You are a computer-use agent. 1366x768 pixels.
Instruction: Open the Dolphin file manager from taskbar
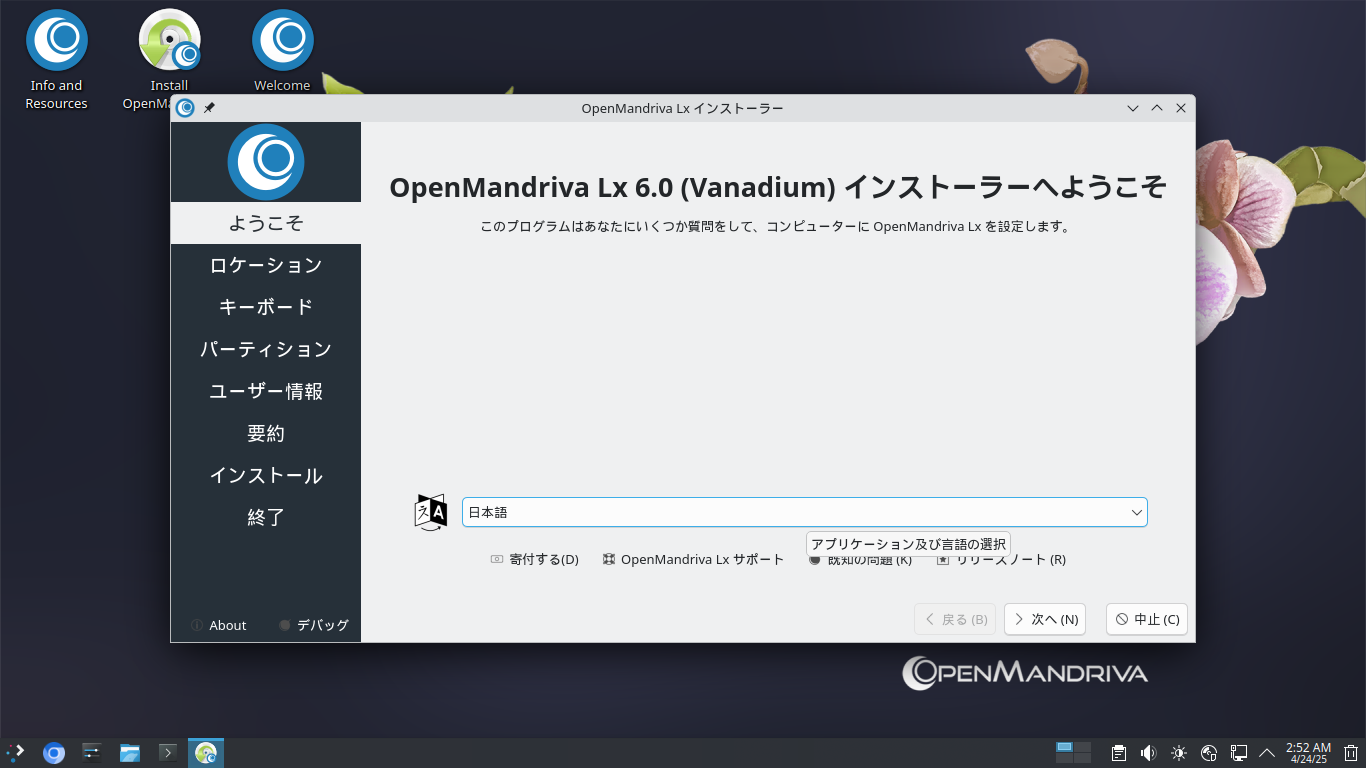130,752
